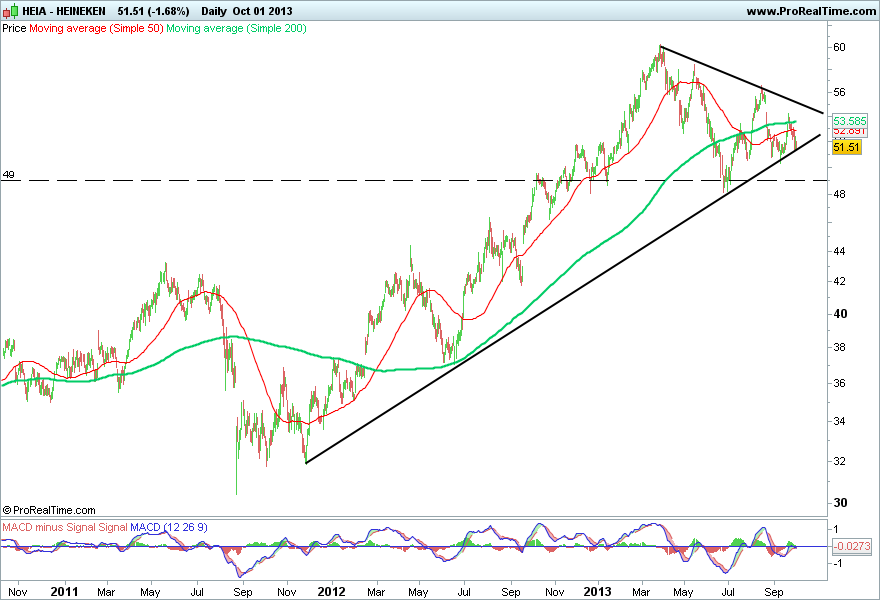Click the bold 30 price axis label

[840, 503]
